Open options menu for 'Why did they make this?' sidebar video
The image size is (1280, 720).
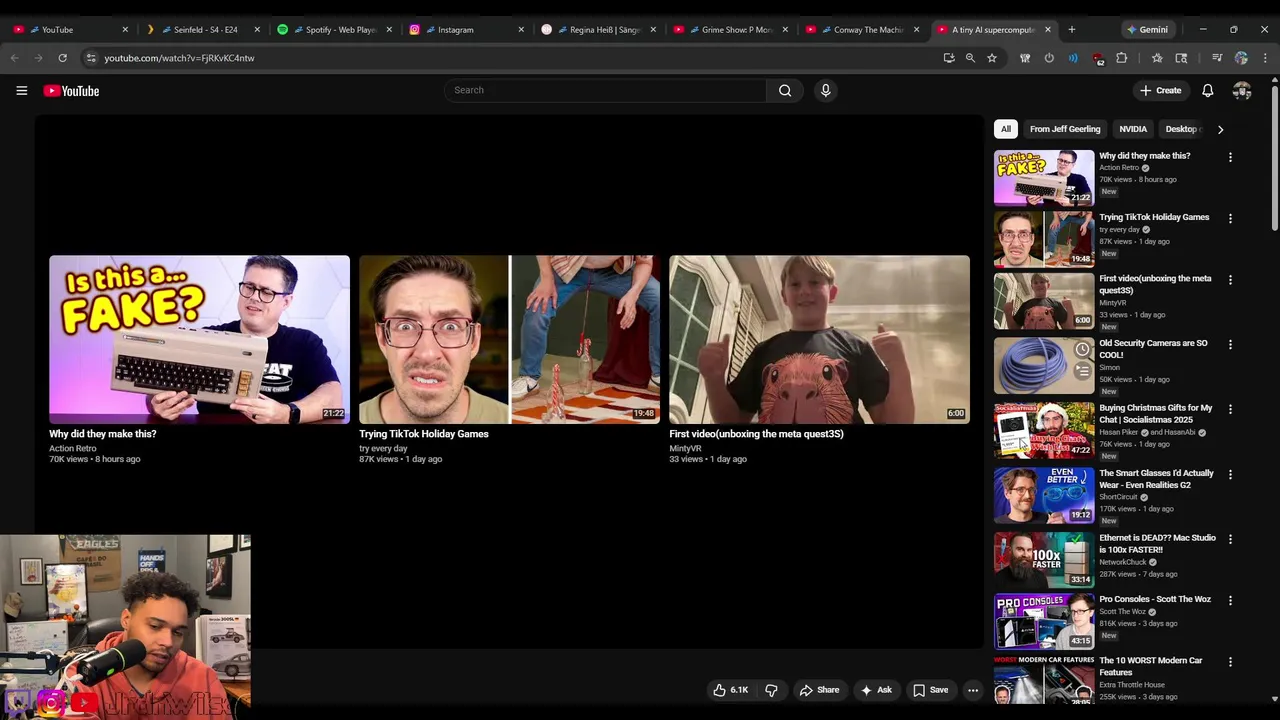(x=1230, y=157)
